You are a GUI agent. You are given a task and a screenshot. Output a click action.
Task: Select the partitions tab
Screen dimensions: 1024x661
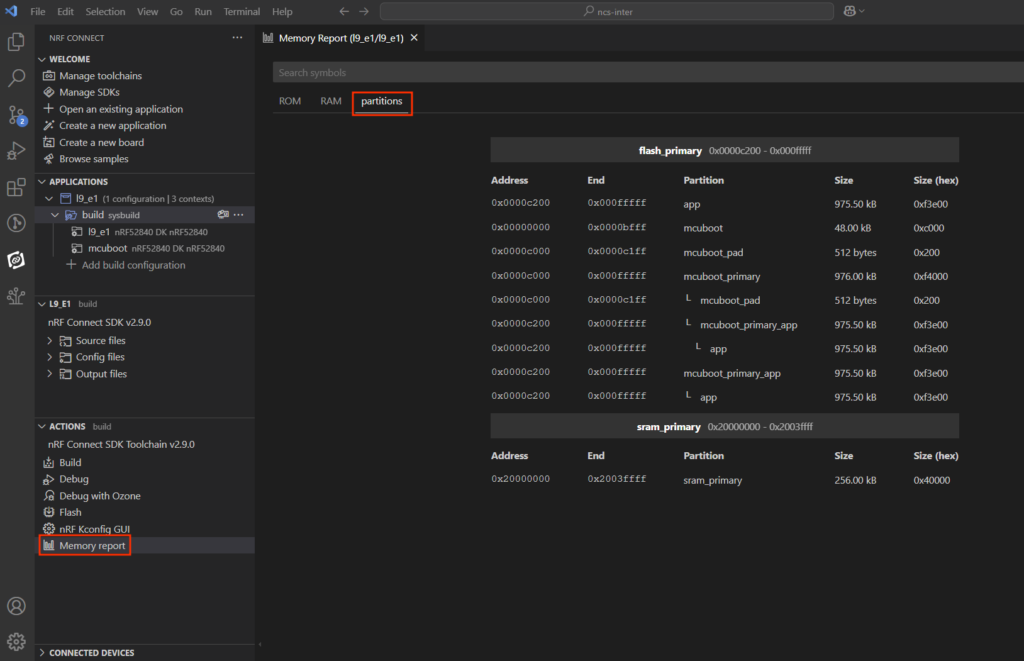[x=382, y=102]
